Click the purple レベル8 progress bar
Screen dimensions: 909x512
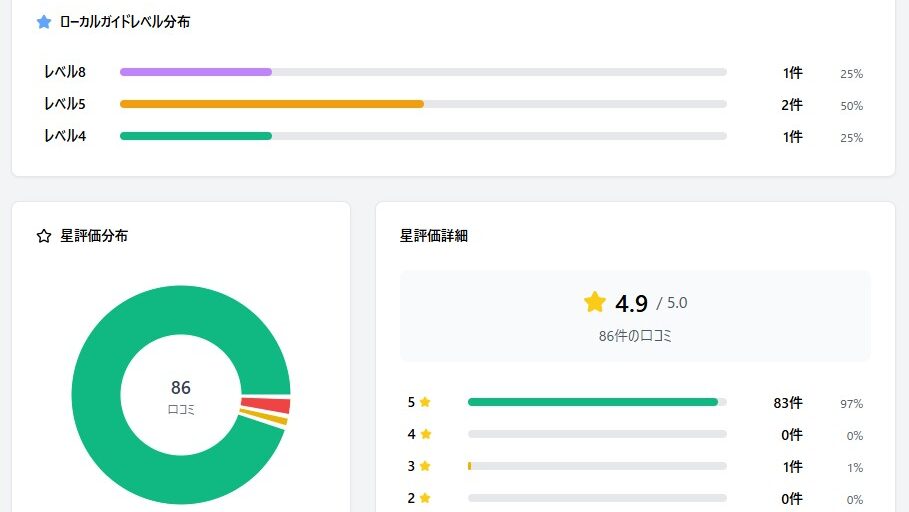point(196,72)
